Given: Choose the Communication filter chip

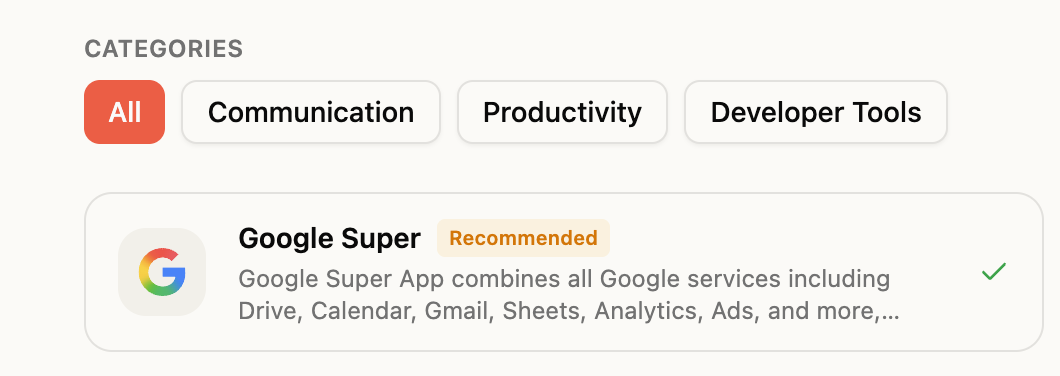Looking at the screenshot, I should 311,112.
